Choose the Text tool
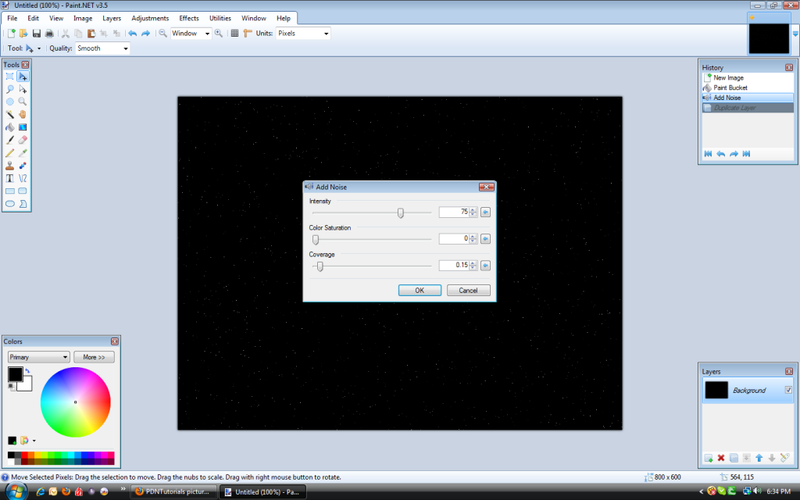The height and width of the screenshot is (500, 800). 10,178
